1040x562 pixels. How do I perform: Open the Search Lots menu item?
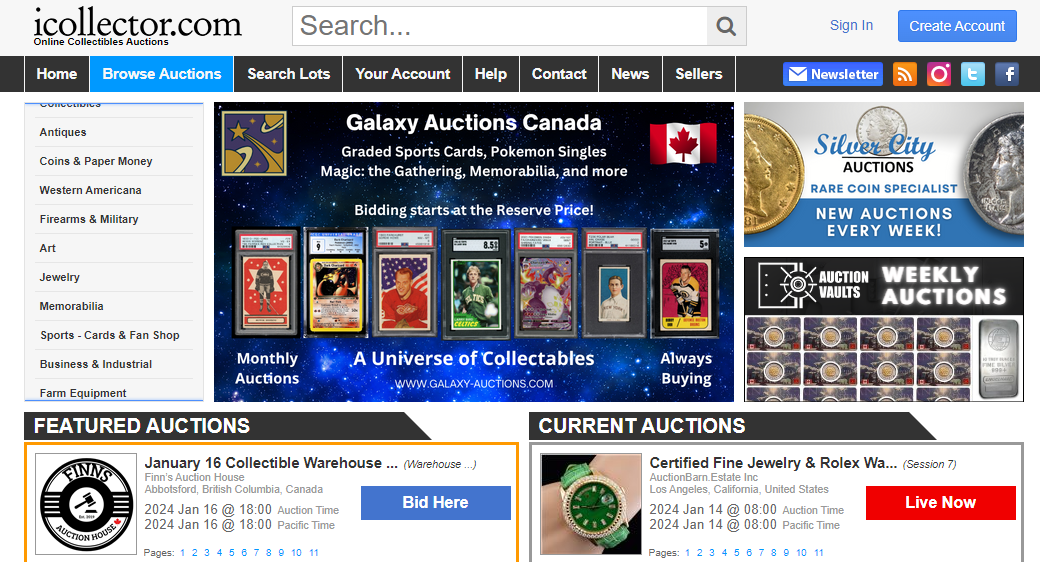(x=289, y=74)
